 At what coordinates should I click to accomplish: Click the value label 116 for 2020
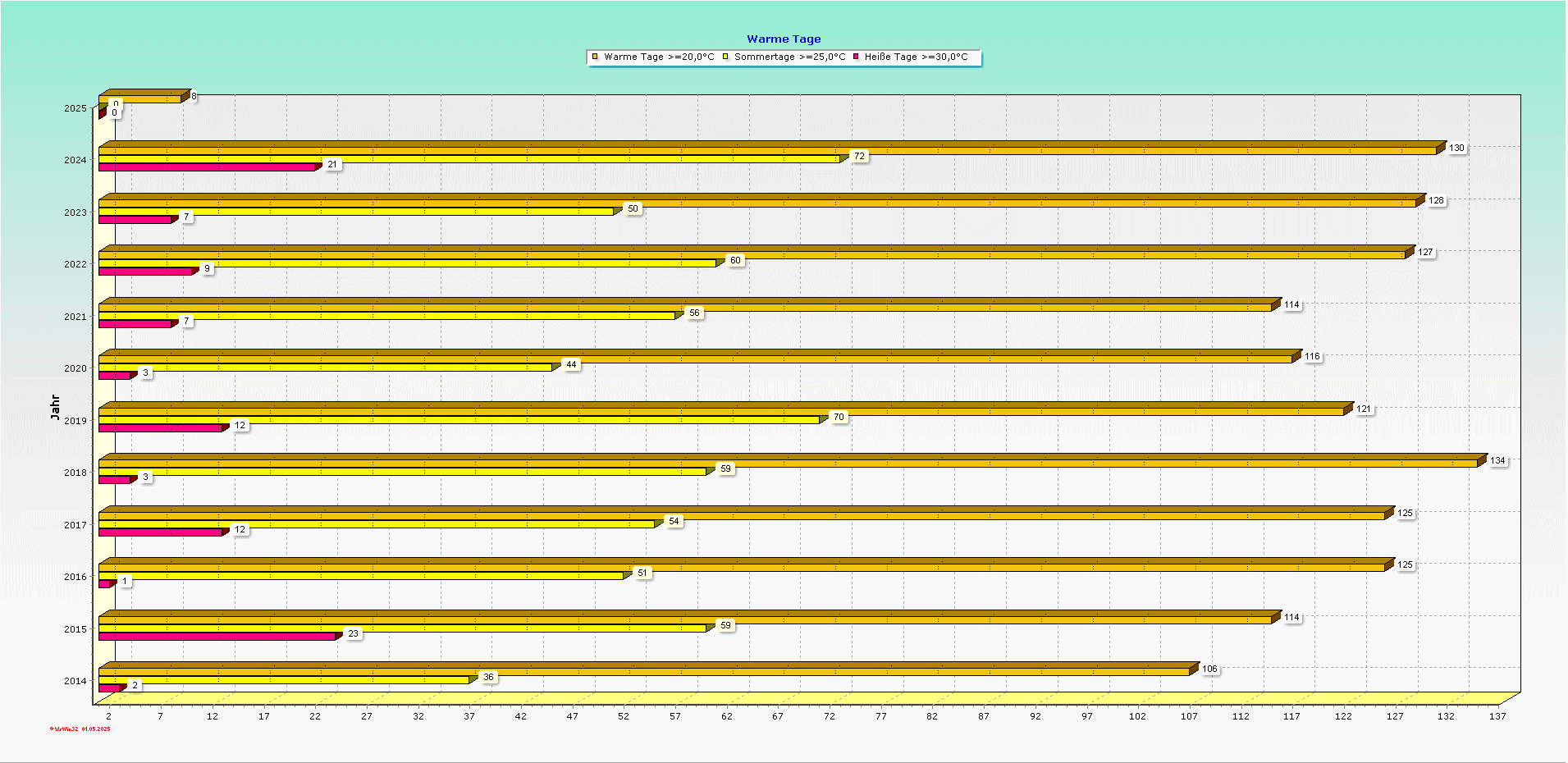[x=1312, y=357]
